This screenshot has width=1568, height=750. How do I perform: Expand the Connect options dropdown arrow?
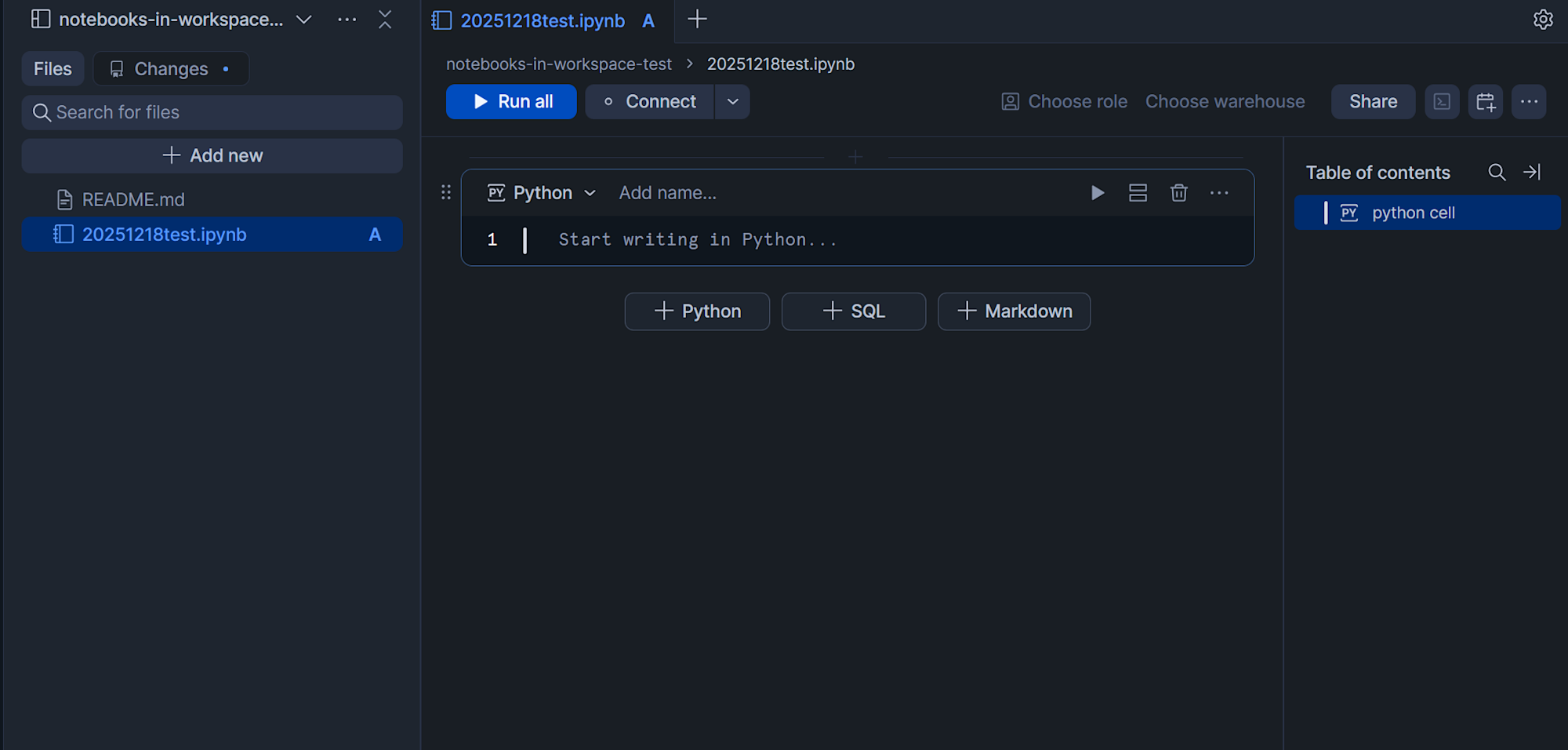coord(732,102)
